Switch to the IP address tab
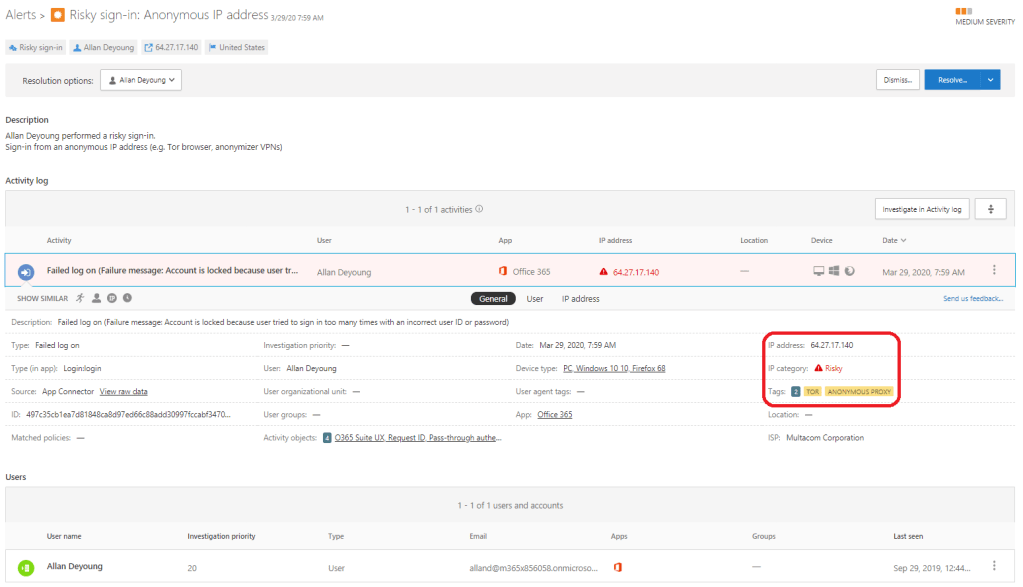Image resolution: width=1023 pixels, height=587 pixels. (580, 298)
